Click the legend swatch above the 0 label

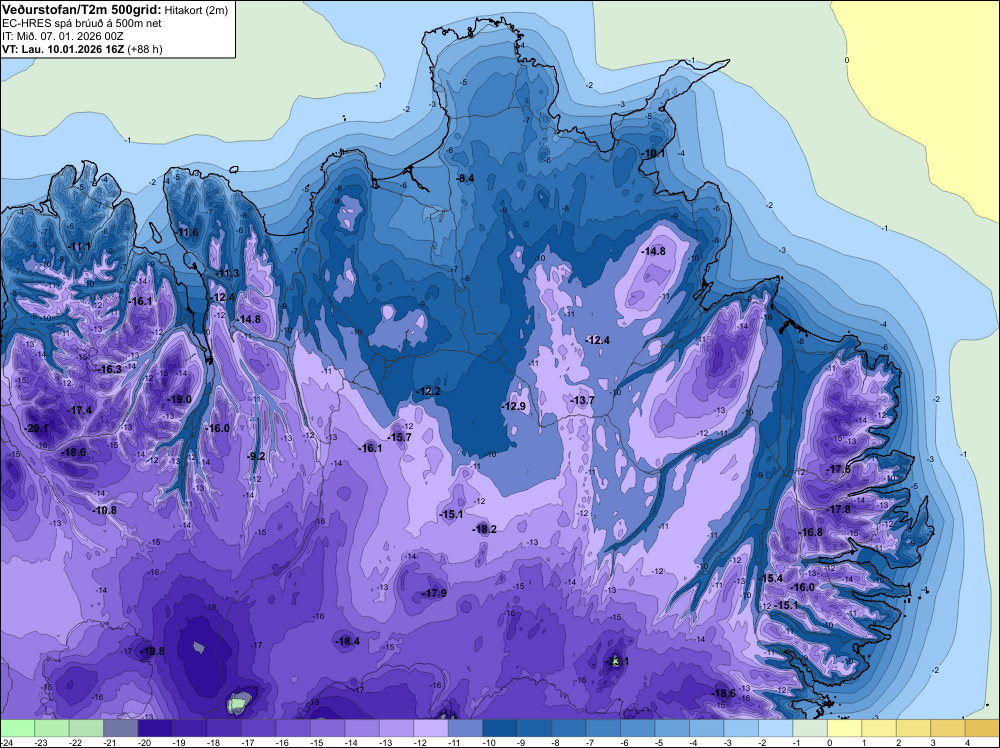point(844,728)
